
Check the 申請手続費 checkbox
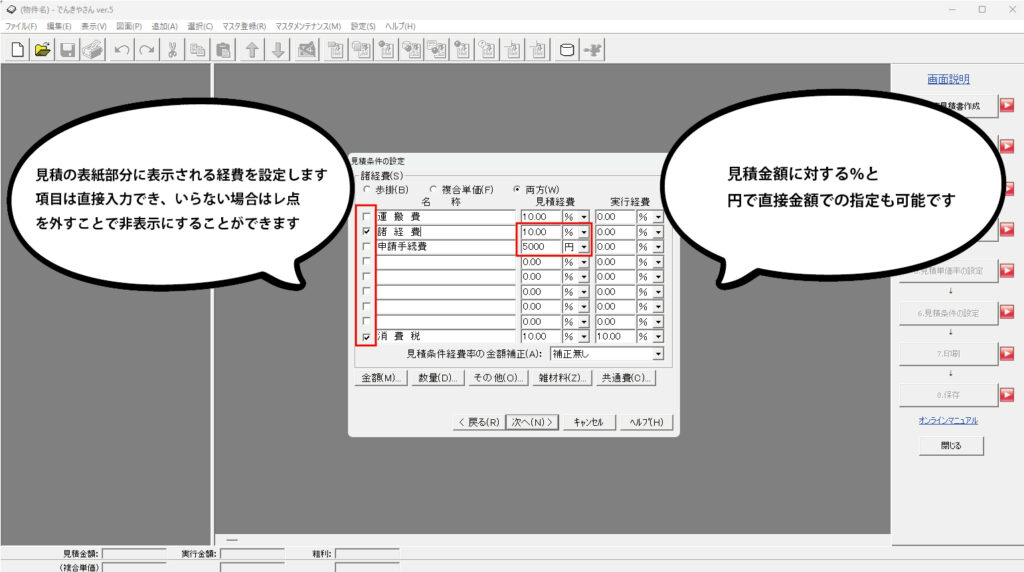[366, 246]
